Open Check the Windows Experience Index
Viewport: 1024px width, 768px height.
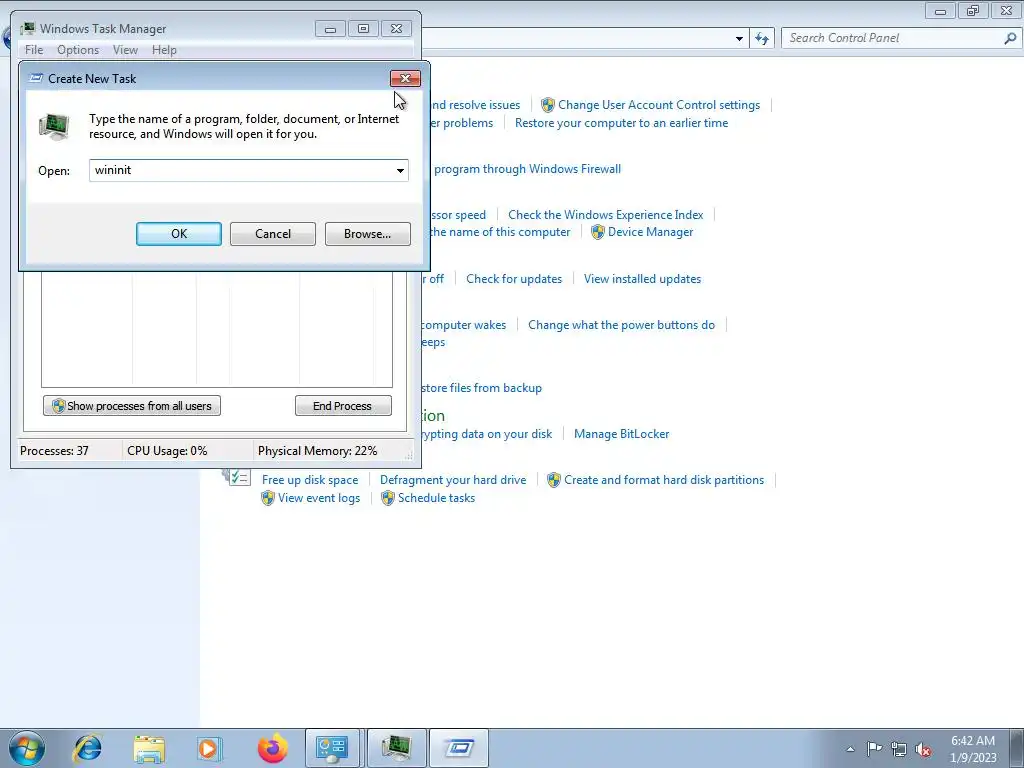tap(605, 215)
